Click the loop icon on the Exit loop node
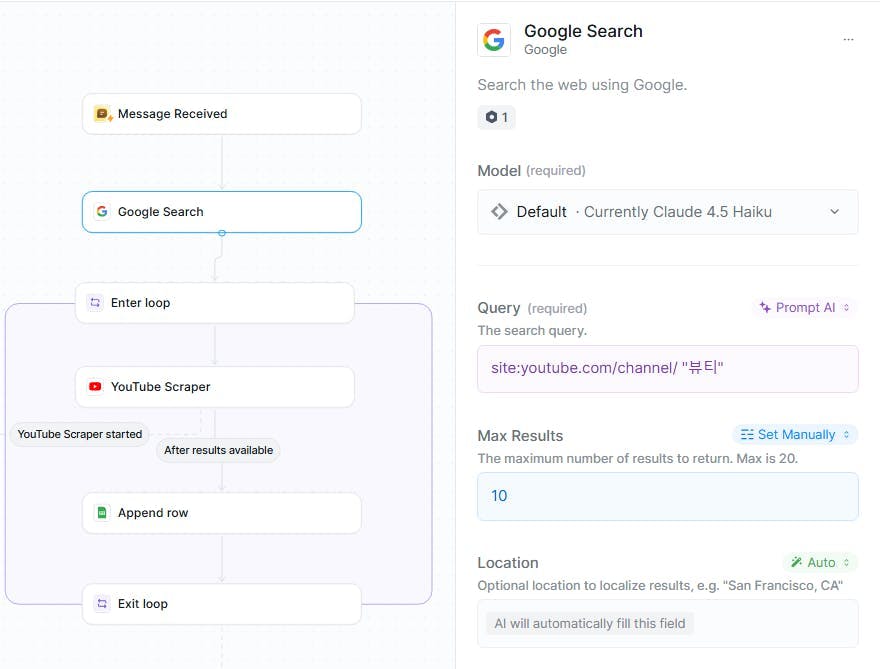The image size is (880, 669). point(100,603)
